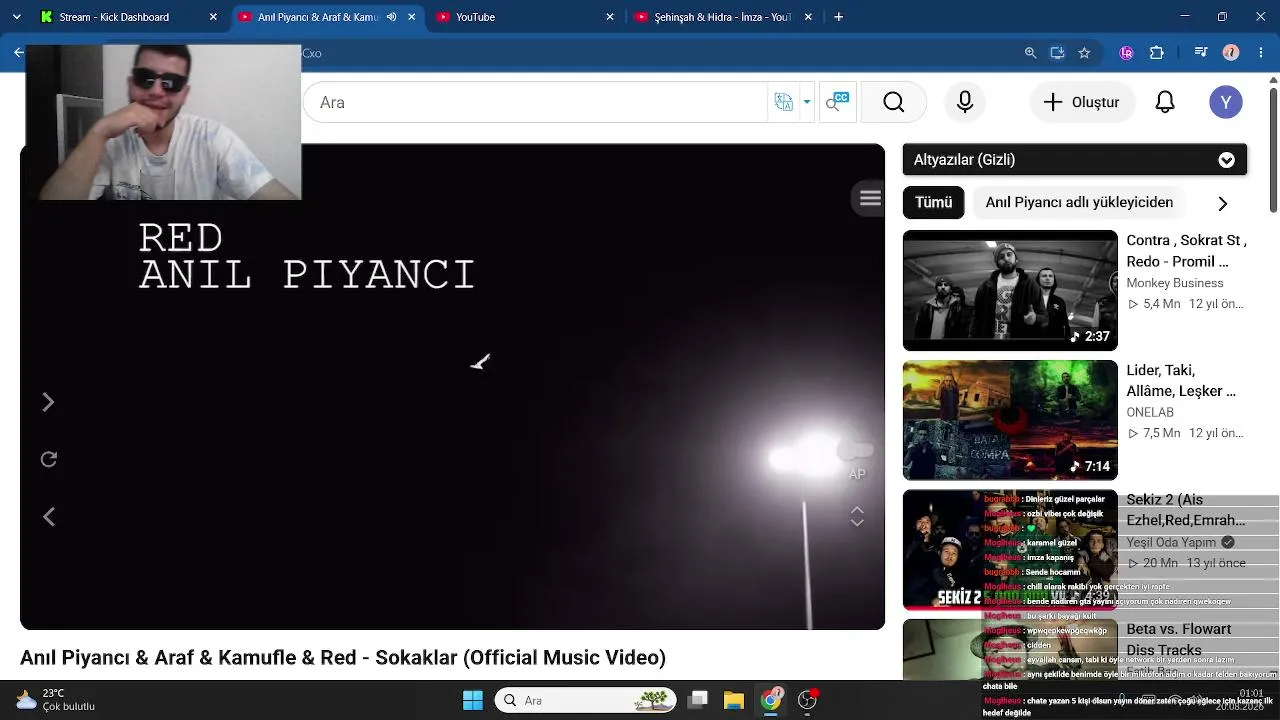
Task: Open the Contra, Sokrat St, Redo video thumbnail
Action: [1010, 290]
